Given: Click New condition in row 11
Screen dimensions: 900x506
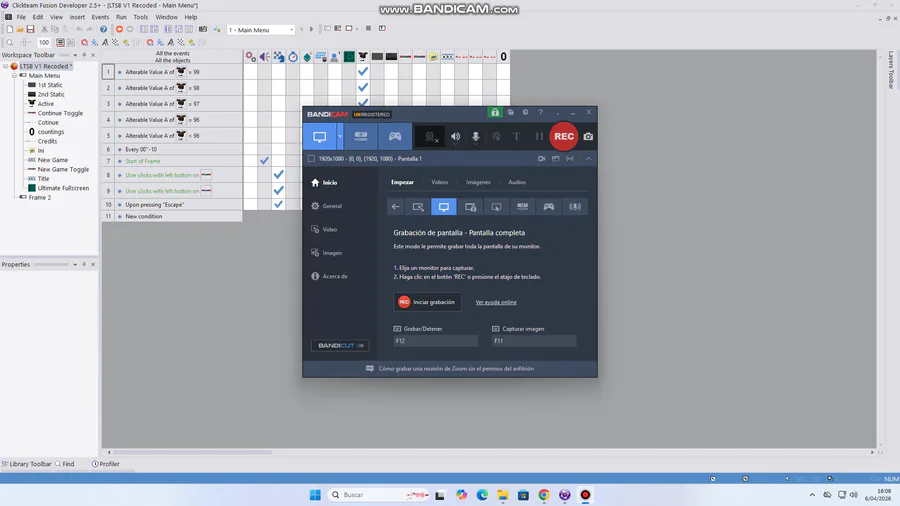Looking at the screenshot, I should point(143,217).
